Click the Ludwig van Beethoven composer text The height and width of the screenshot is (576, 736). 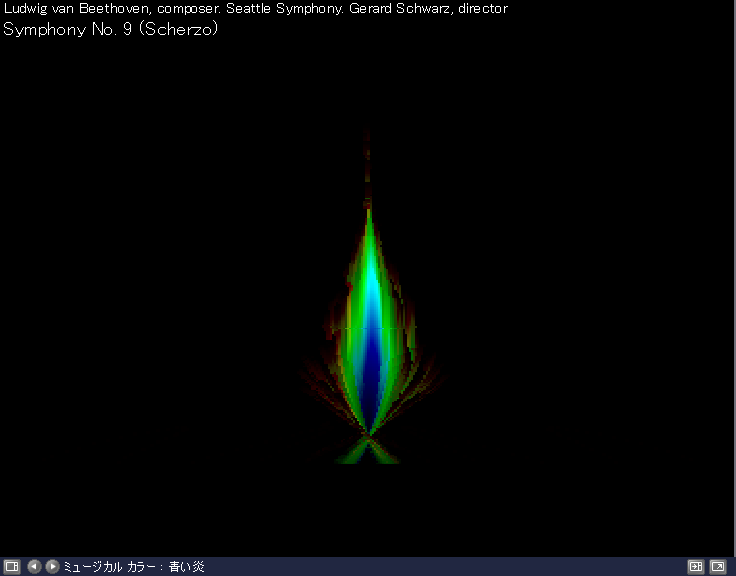click(76, 9)
